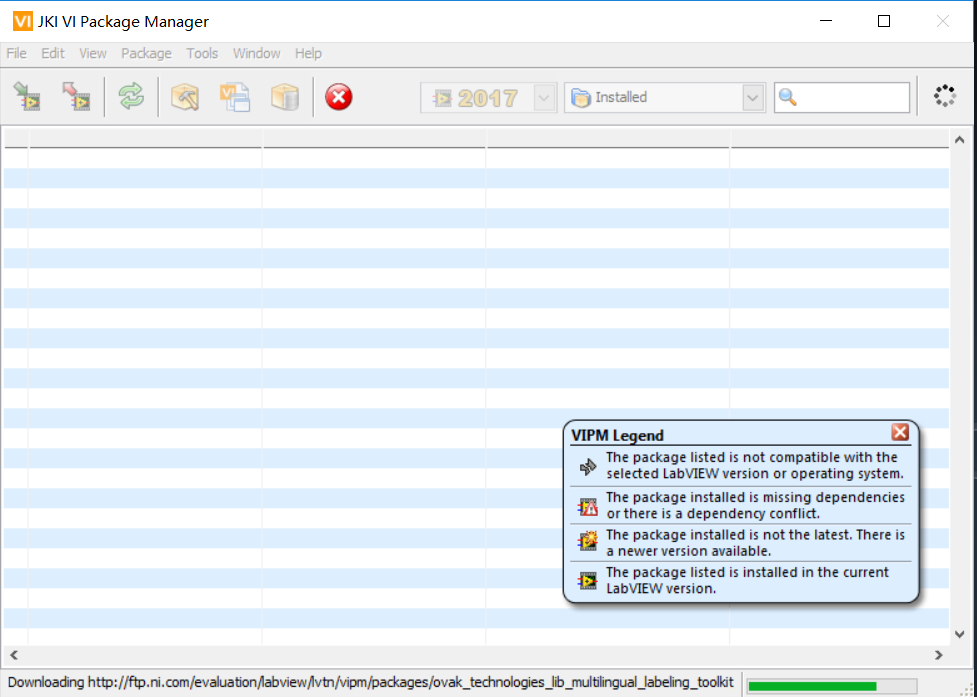
Task: Click the package repository box icon
Action: (285, 97)
